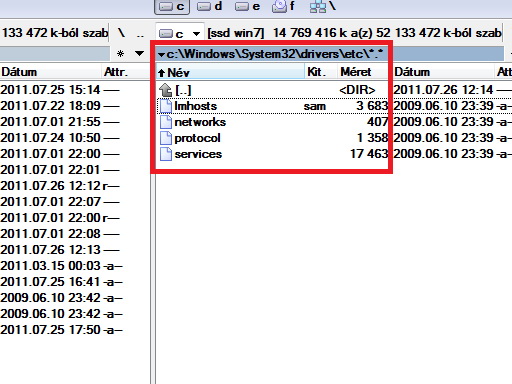Click left row dated 2011.07.01 21:55

pos(60,122)
